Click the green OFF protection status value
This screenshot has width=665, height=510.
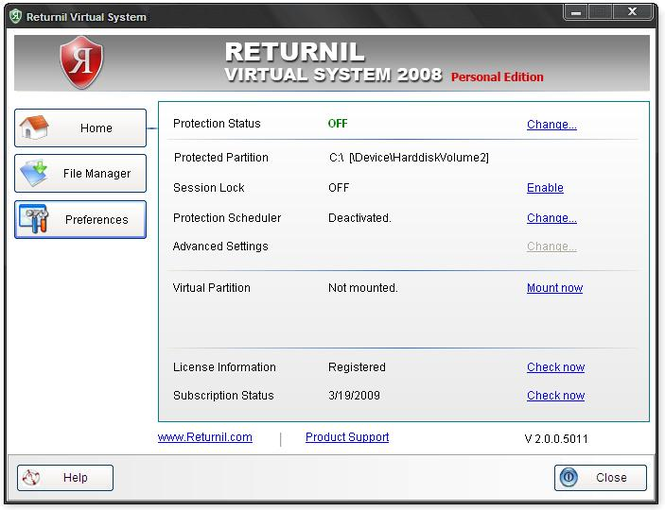coord(338,124)
